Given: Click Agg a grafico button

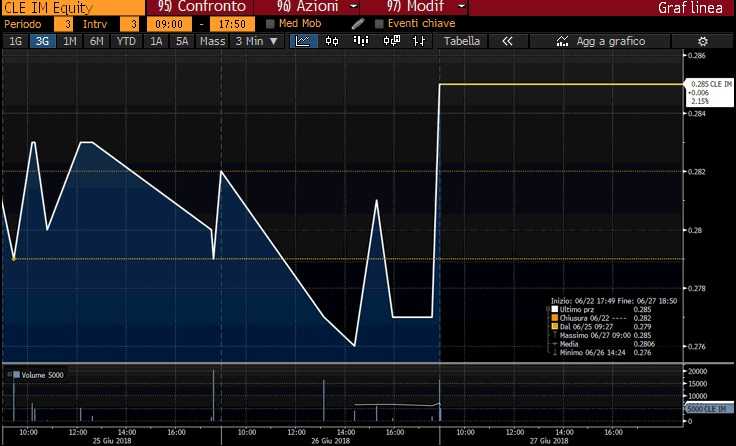Looking at the screenshot, I should coord(600,41).
